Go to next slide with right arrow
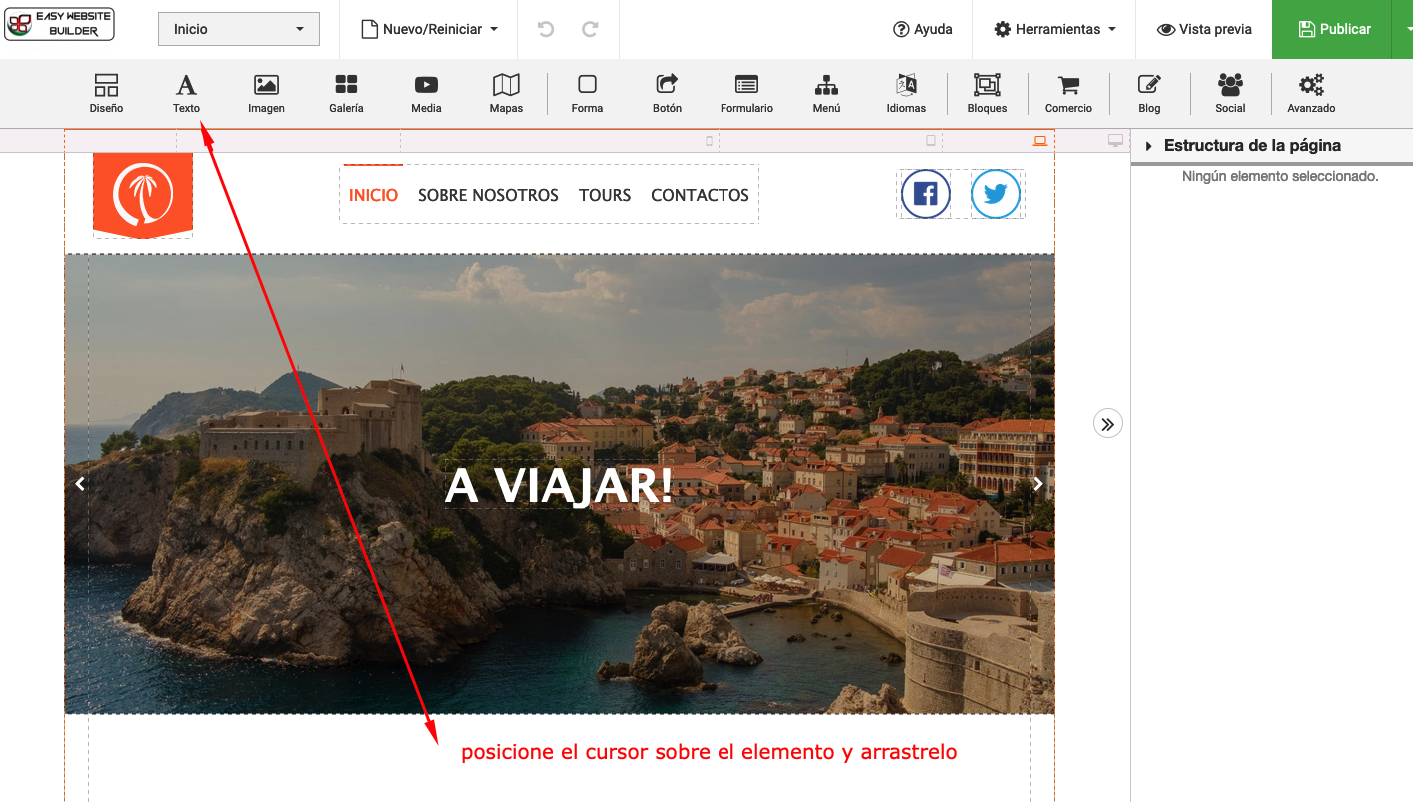The image size is (1413, 802). tap(1037, 484)
